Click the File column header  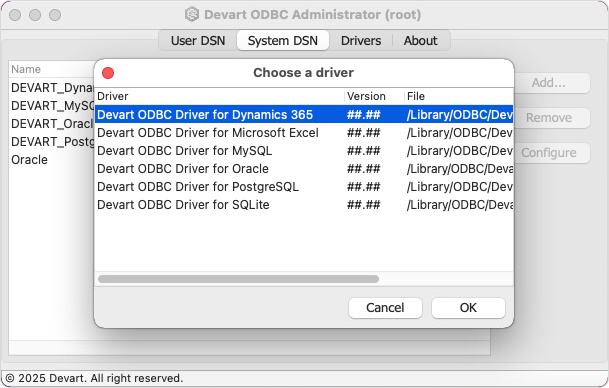coord(459,96)
